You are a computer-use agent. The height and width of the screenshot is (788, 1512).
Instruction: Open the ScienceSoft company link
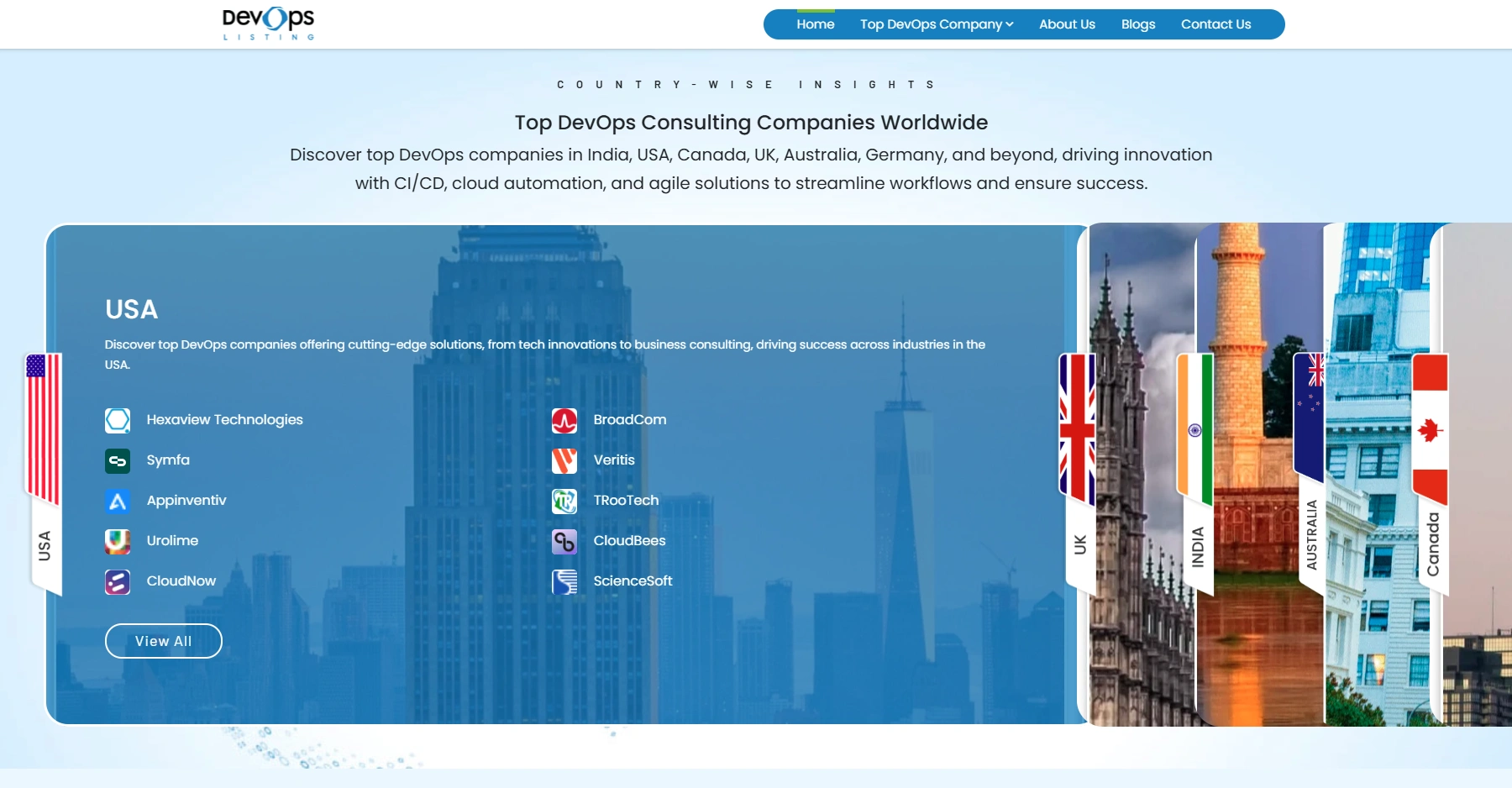coord(633,581)
